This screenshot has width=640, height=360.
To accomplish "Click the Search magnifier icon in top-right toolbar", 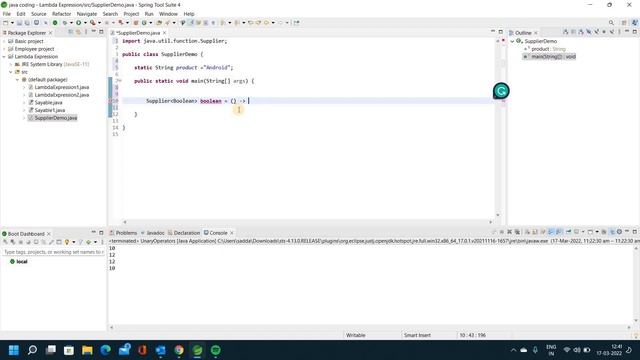I will [611, 23].
